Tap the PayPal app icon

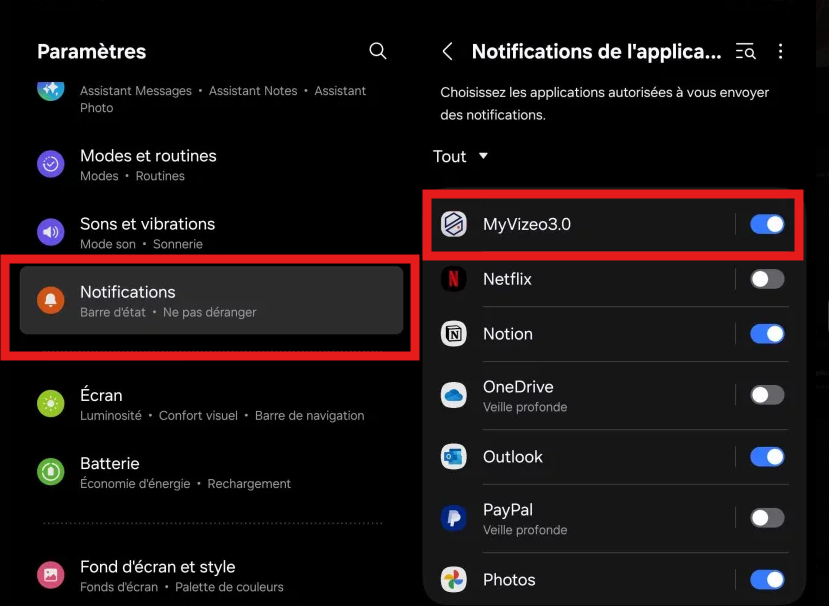tap(454, 518)
